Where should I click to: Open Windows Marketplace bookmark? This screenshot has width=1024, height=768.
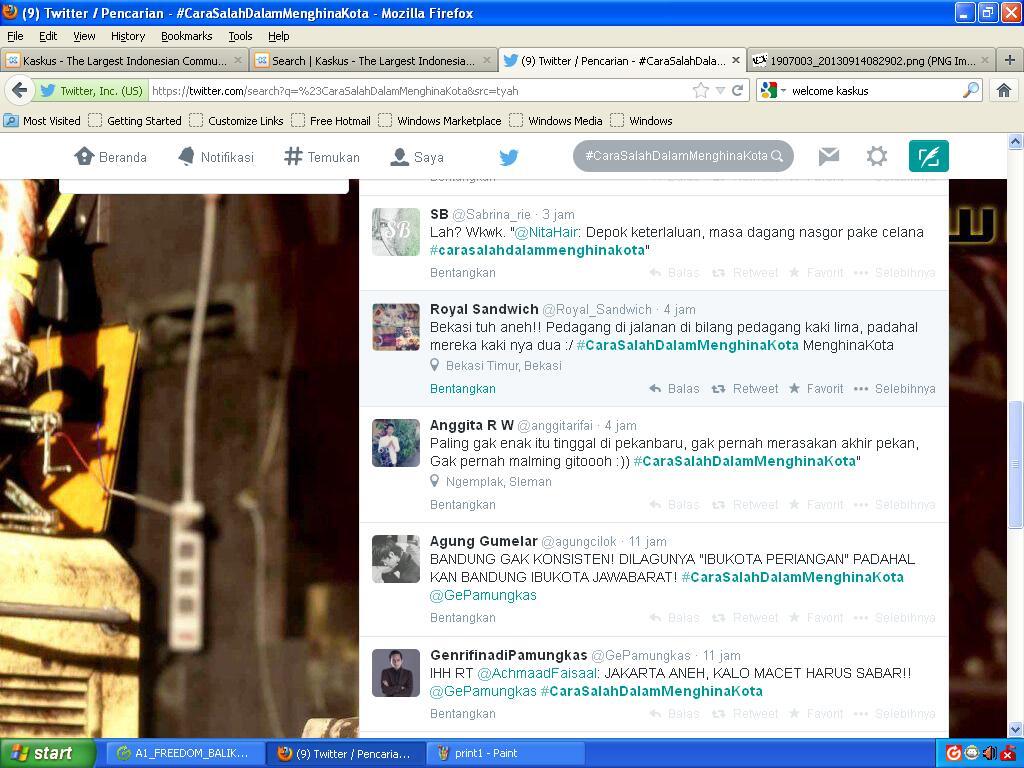pos(441,120)
